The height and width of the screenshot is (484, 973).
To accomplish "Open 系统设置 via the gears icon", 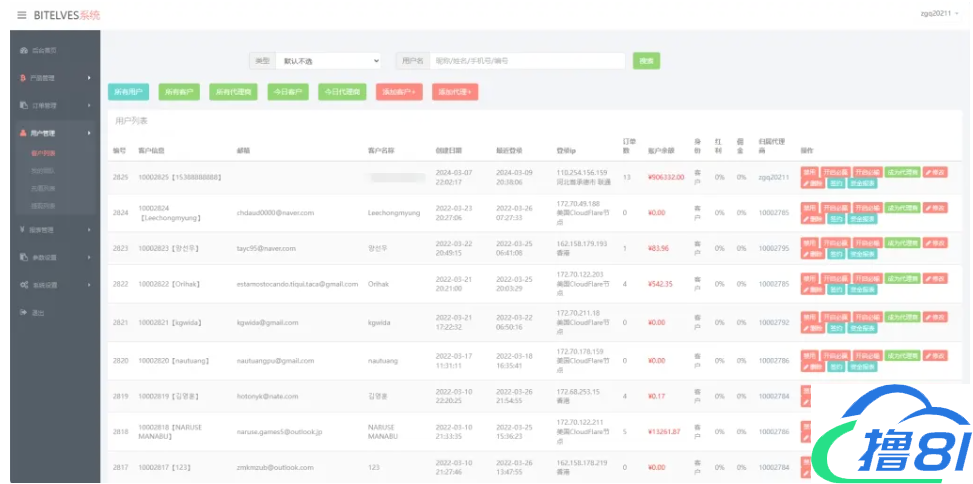I will [23, 285].
